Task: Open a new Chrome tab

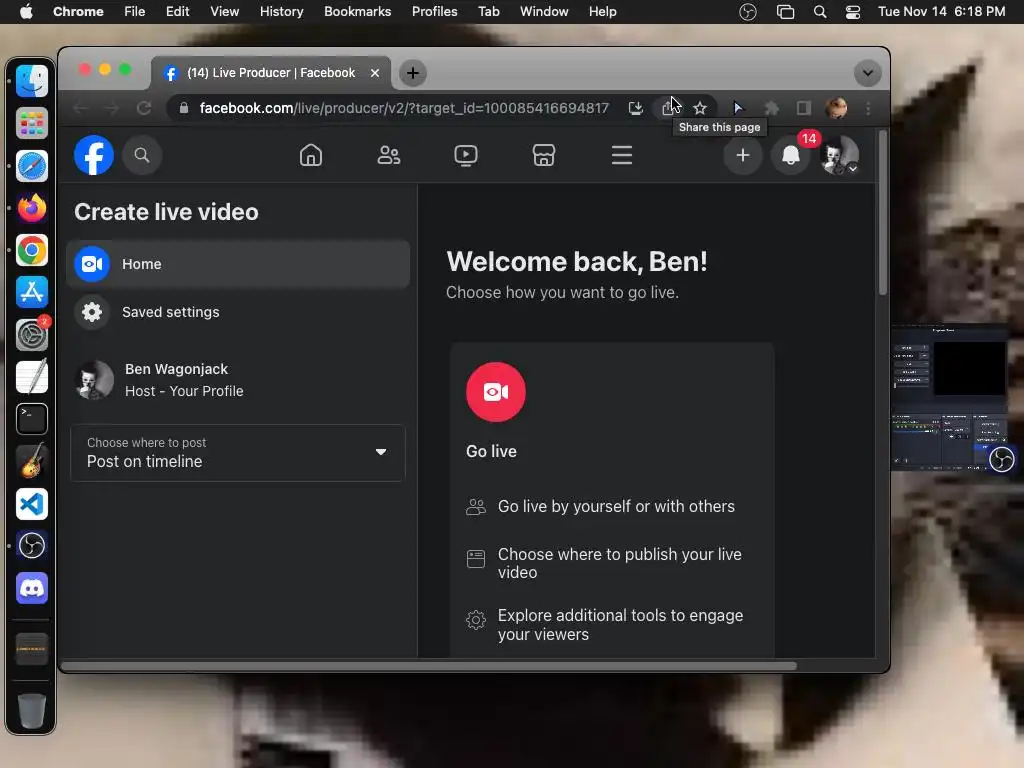Action: click(413, 72)
